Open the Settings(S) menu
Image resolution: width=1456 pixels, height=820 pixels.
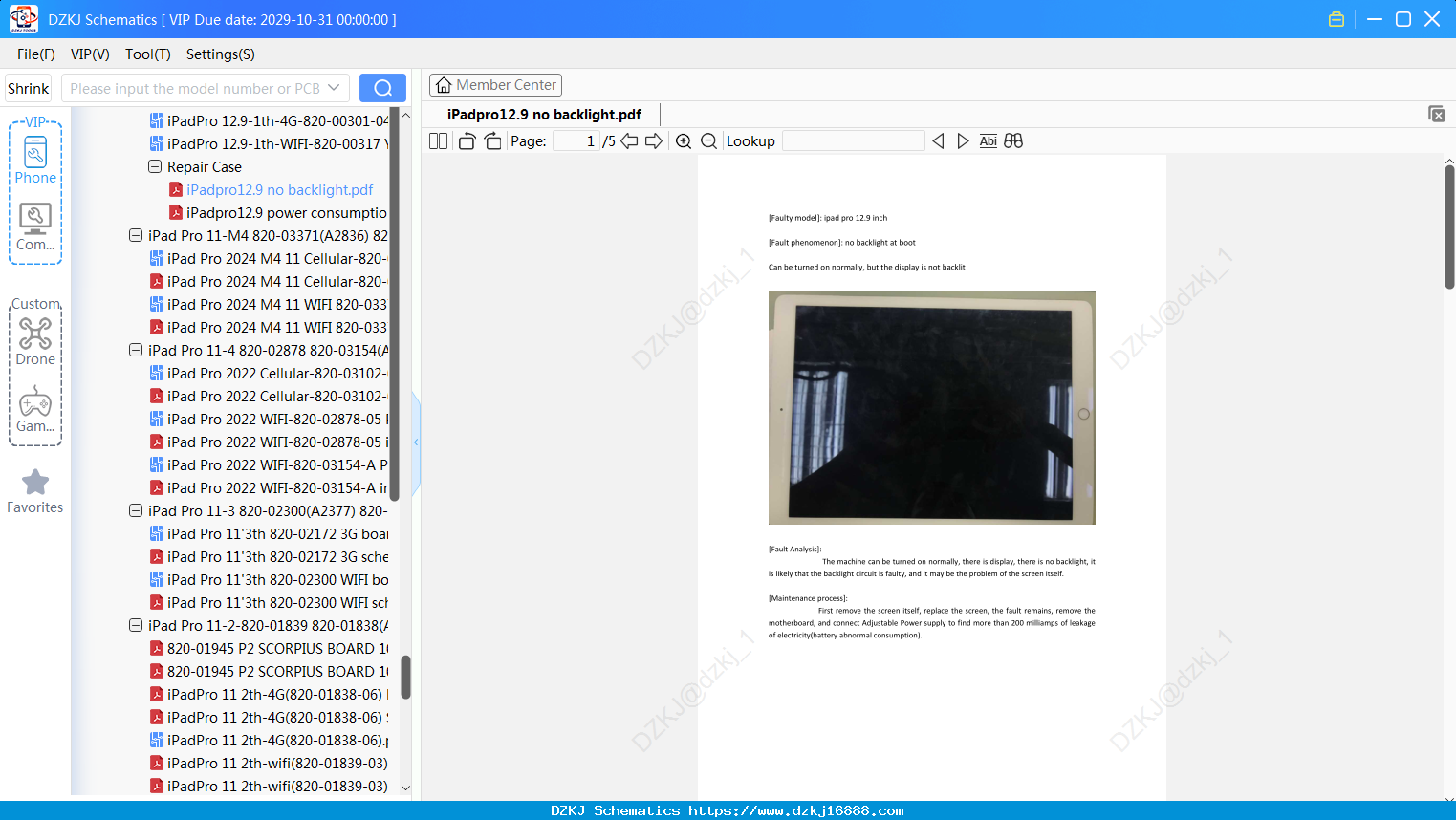221,54
